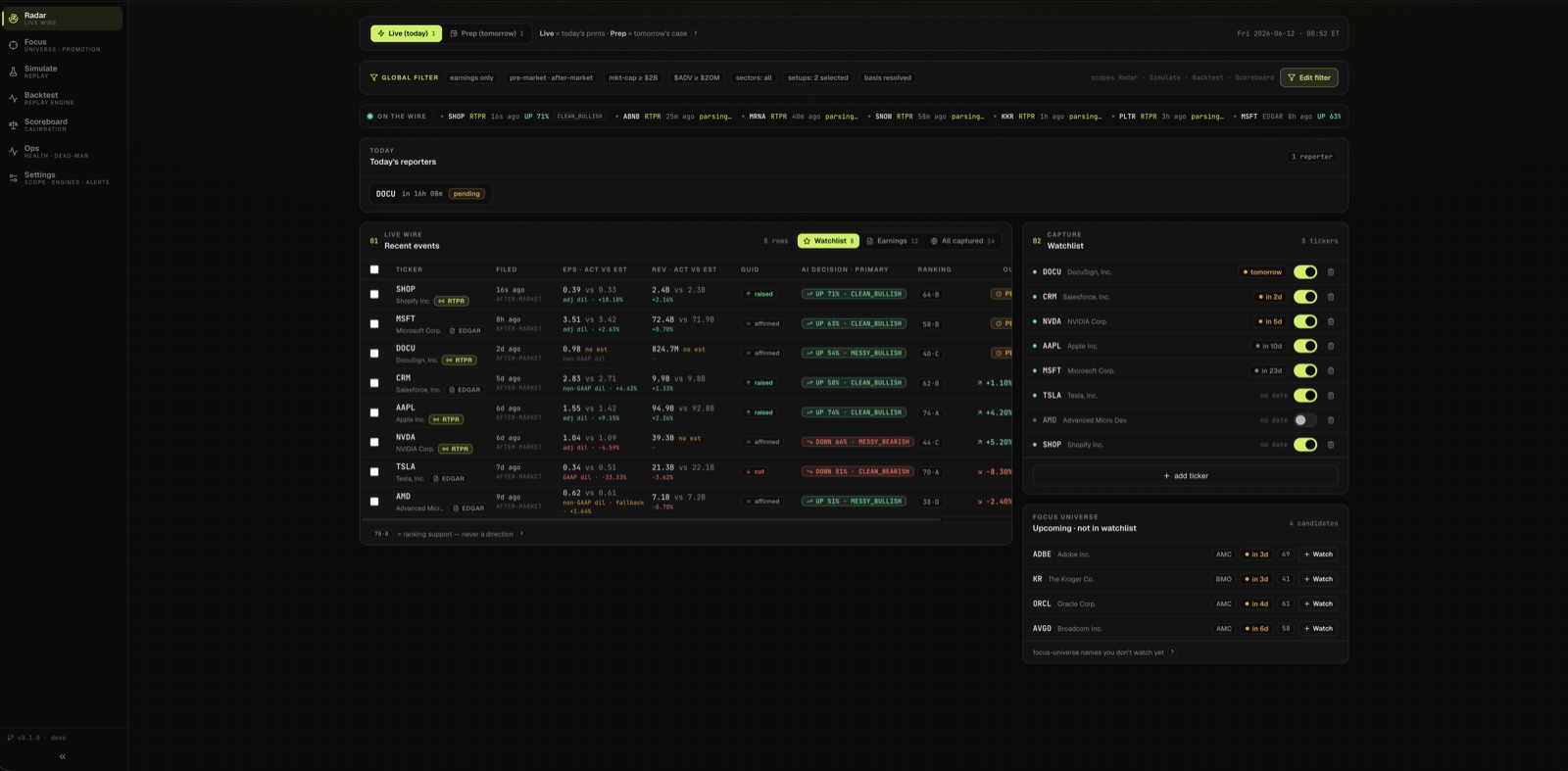Delete CRM from watchlist with trash icon
Viewport: 1568px width, 771px height.
tap(1331, 297)
